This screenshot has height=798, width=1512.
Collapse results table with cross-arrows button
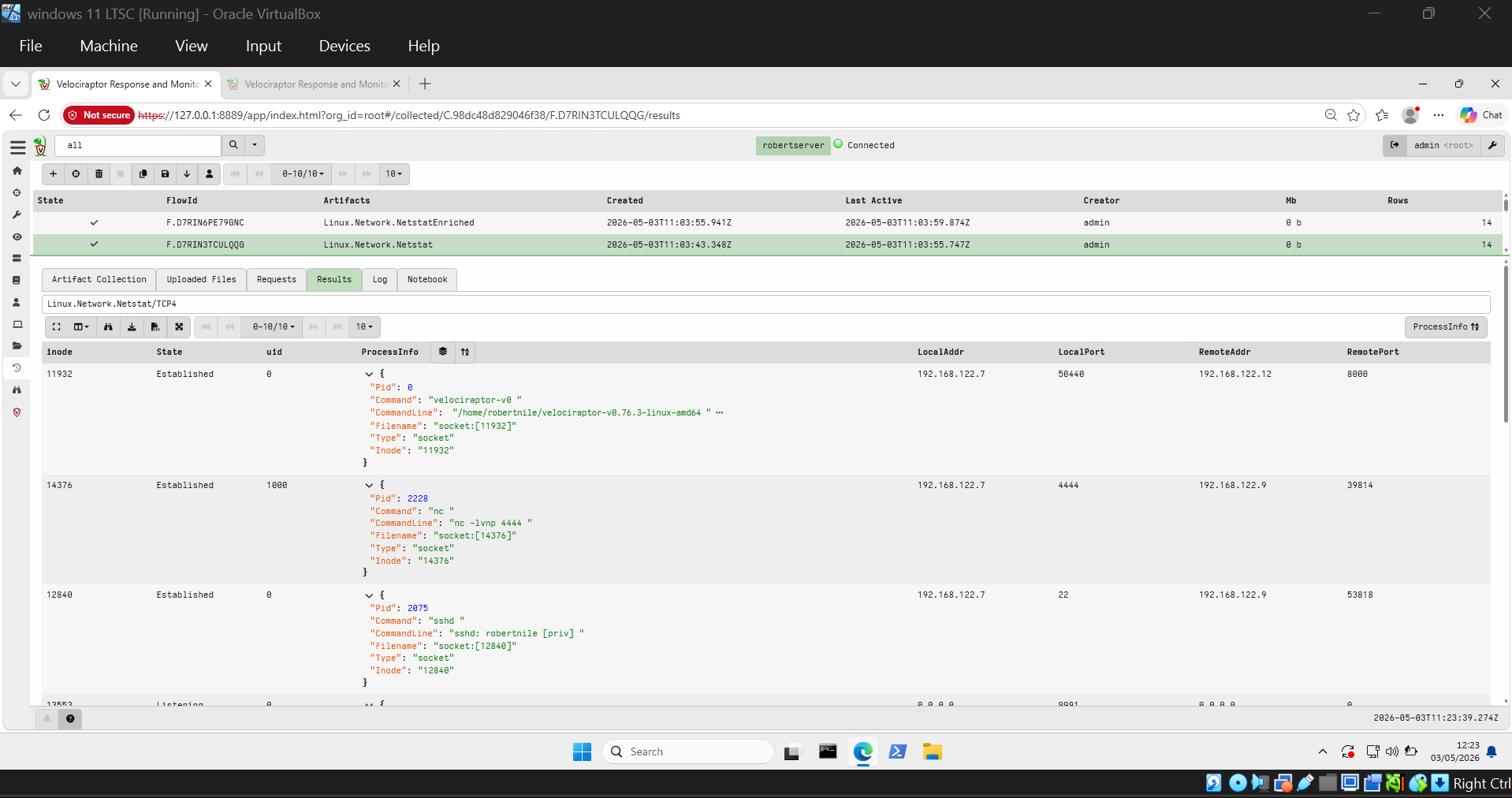tap(179, 326)
